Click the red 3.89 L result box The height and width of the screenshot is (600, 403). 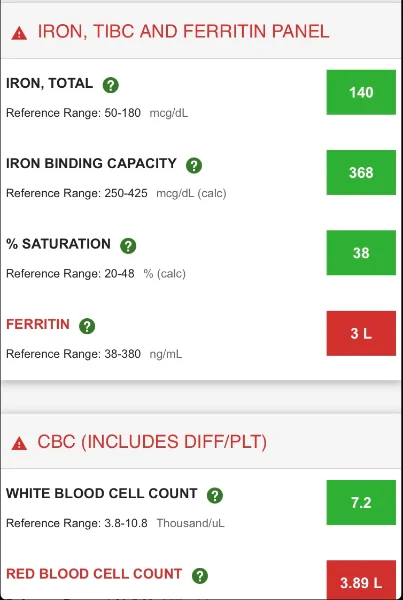click(x=361, y=580)
